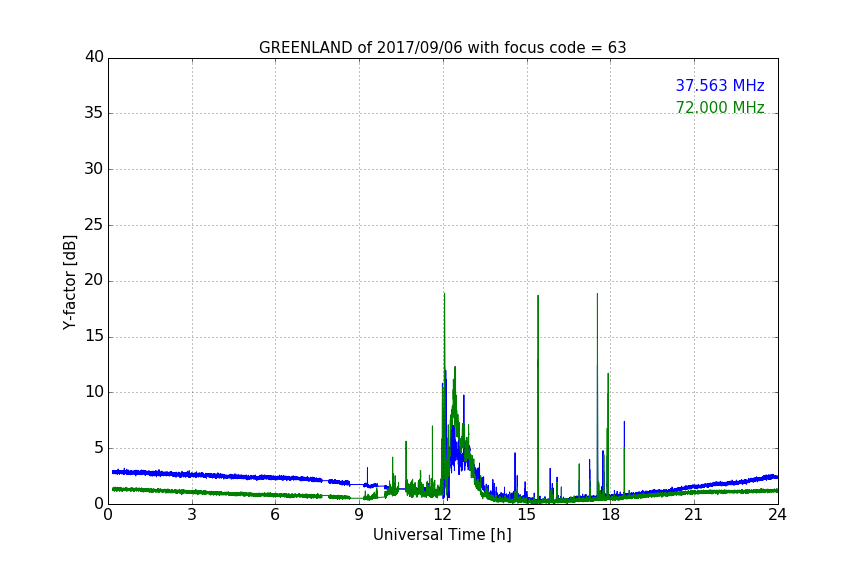Screen dimensions: 864x576
Task: Click the green spike peak between 15 and 16 hours
Action: (x=538, y=296)
